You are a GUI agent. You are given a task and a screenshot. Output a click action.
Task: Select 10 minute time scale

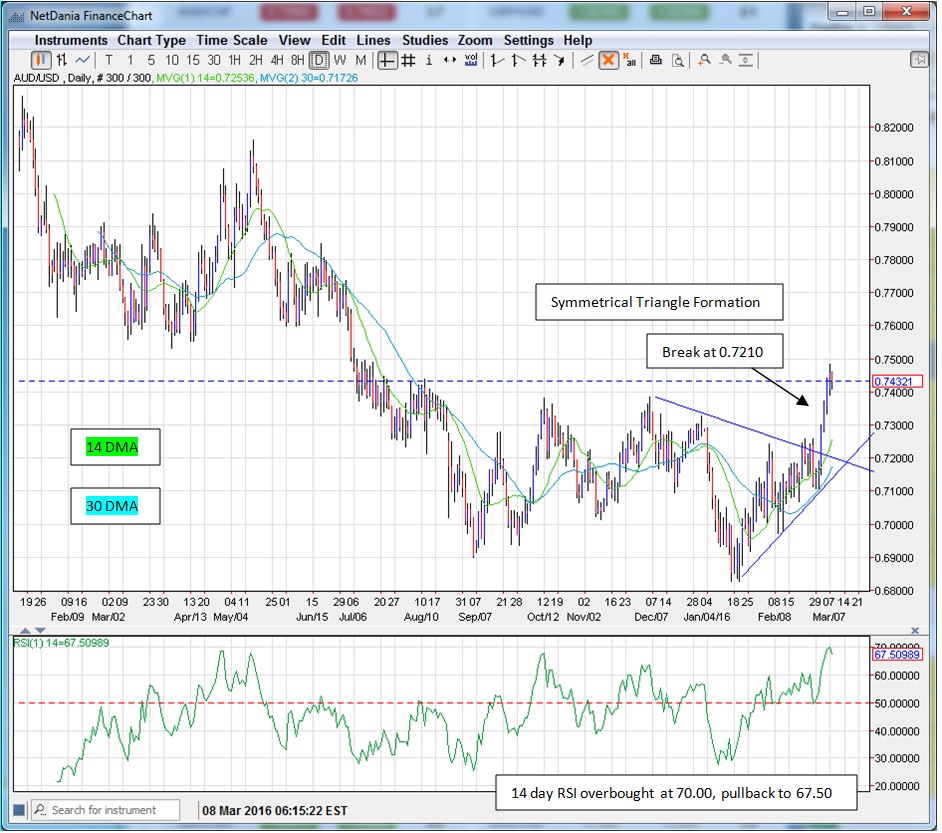172,60
